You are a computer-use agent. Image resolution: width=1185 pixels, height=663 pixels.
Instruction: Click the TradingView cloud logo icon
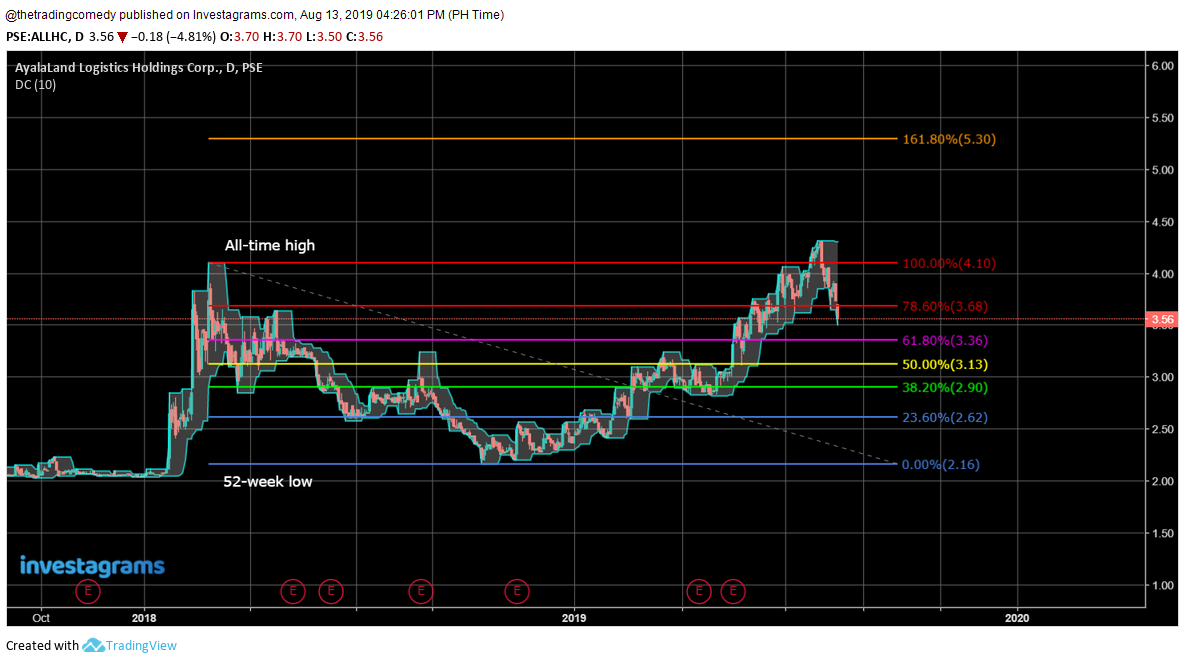pyautogui.click(x=93, y=645)
